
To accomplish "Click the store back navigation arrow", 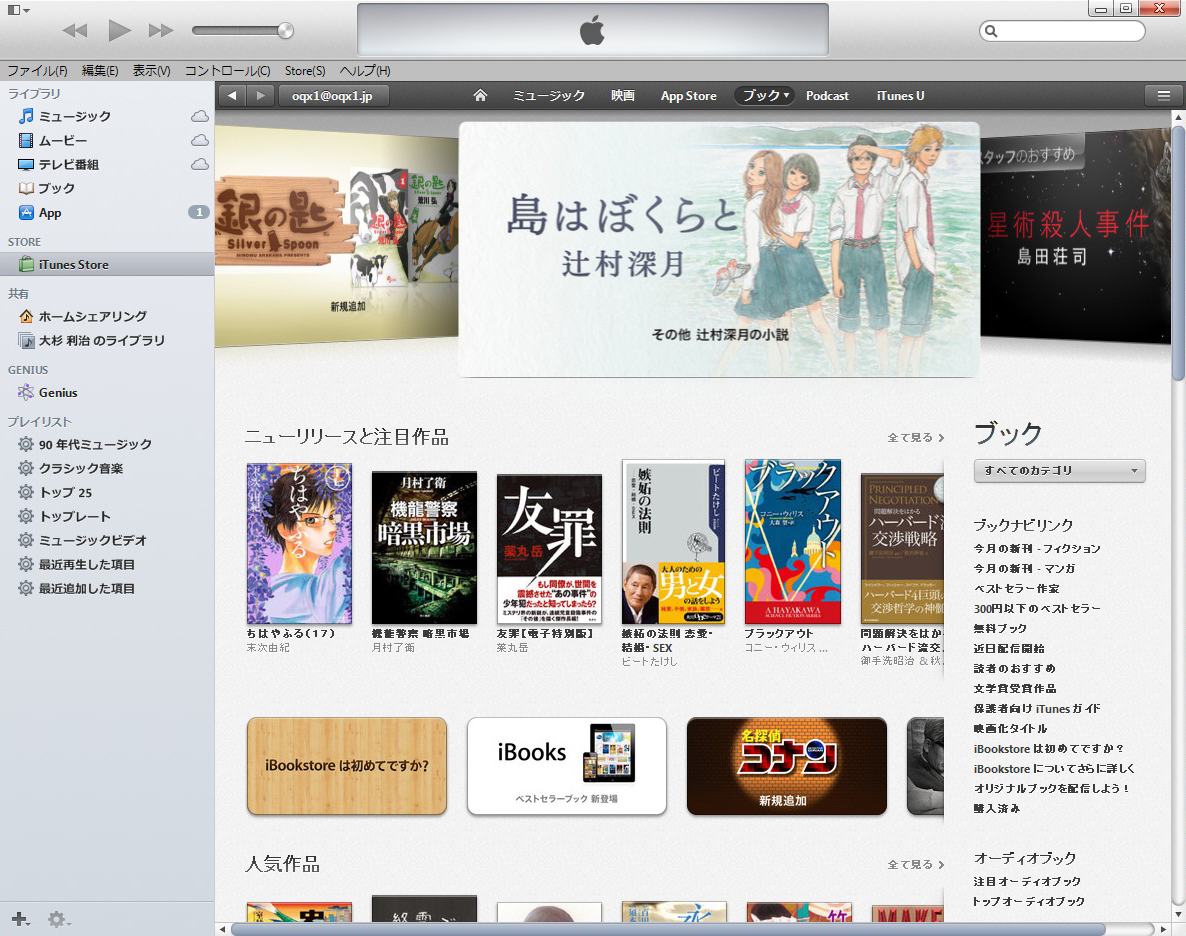I will (232, 95).
